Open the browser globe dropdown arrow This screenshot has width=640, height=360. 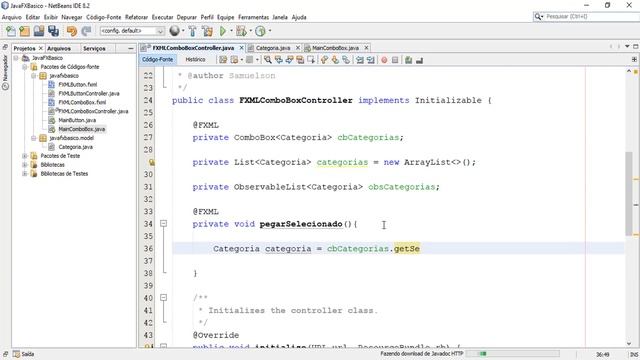pyautogui.click(x=183, y=31)
